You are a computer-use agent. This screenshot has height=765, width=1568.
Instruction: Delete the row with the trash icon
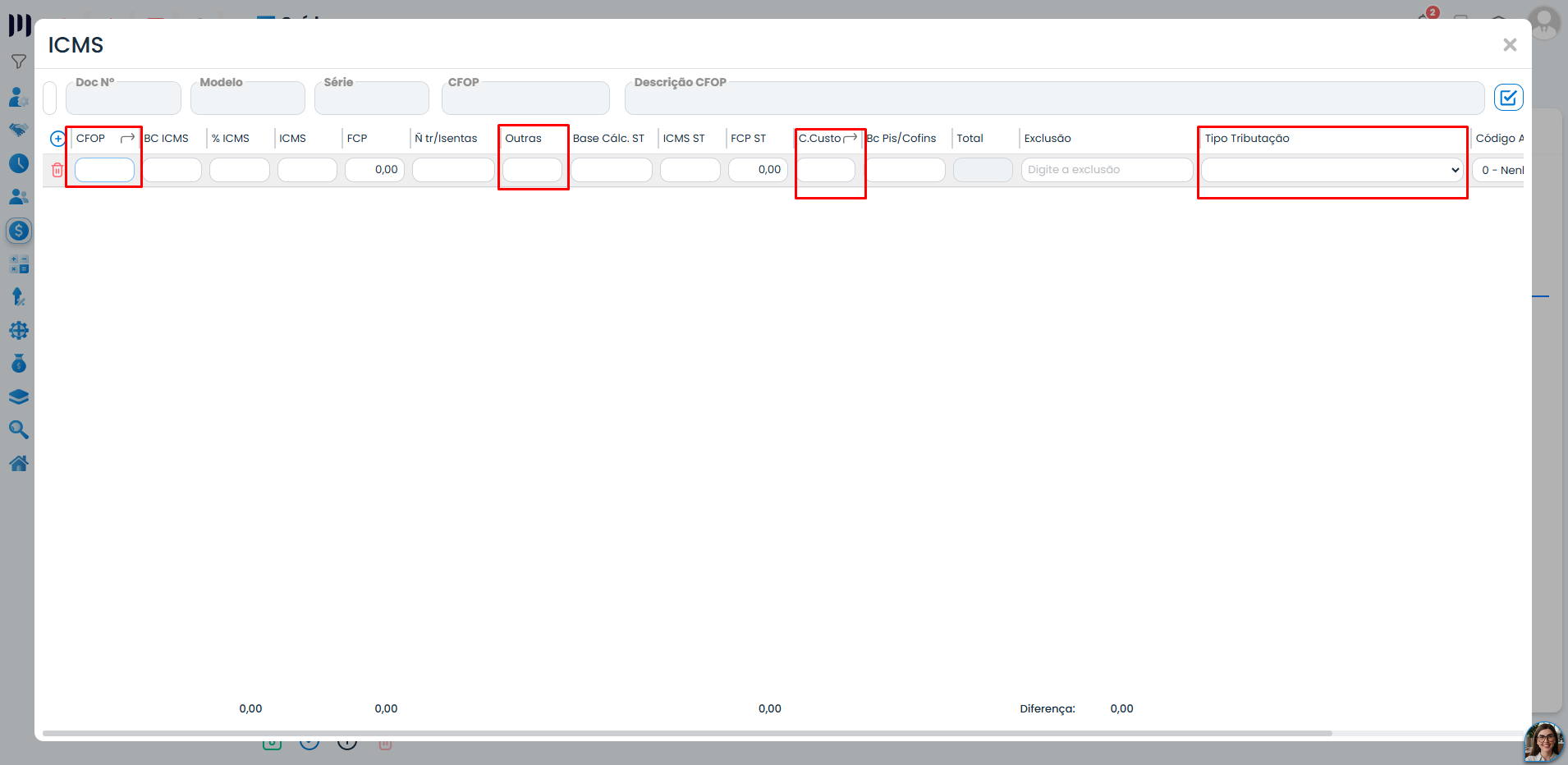57,170
